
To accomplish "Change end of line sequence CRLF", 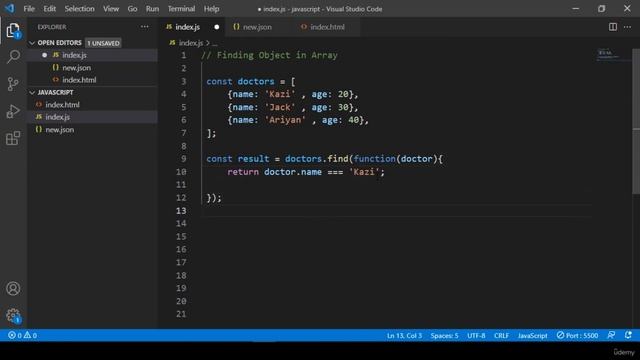I will (501, 336).
